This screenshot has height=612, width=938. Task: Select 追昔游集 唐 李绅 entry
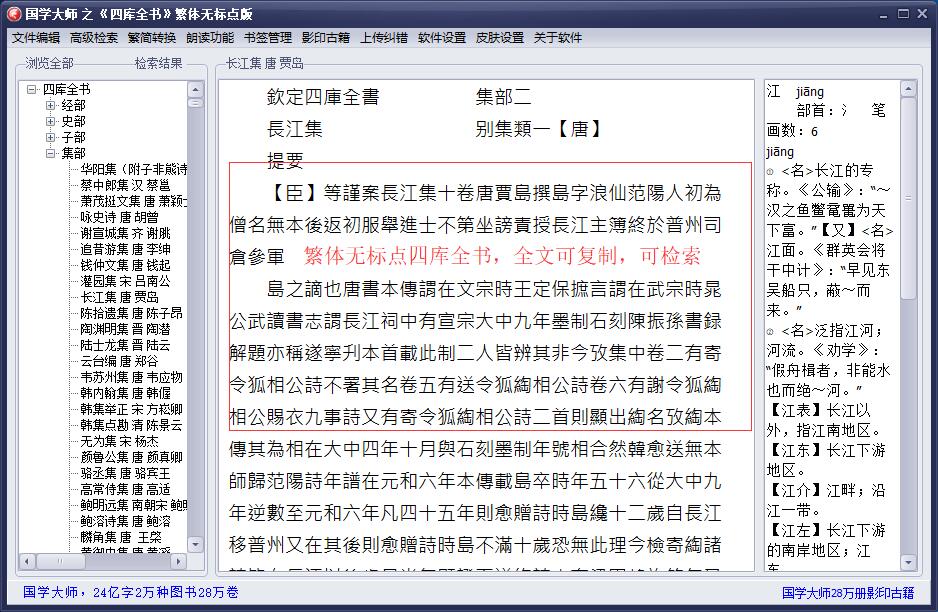coord(126,249)
